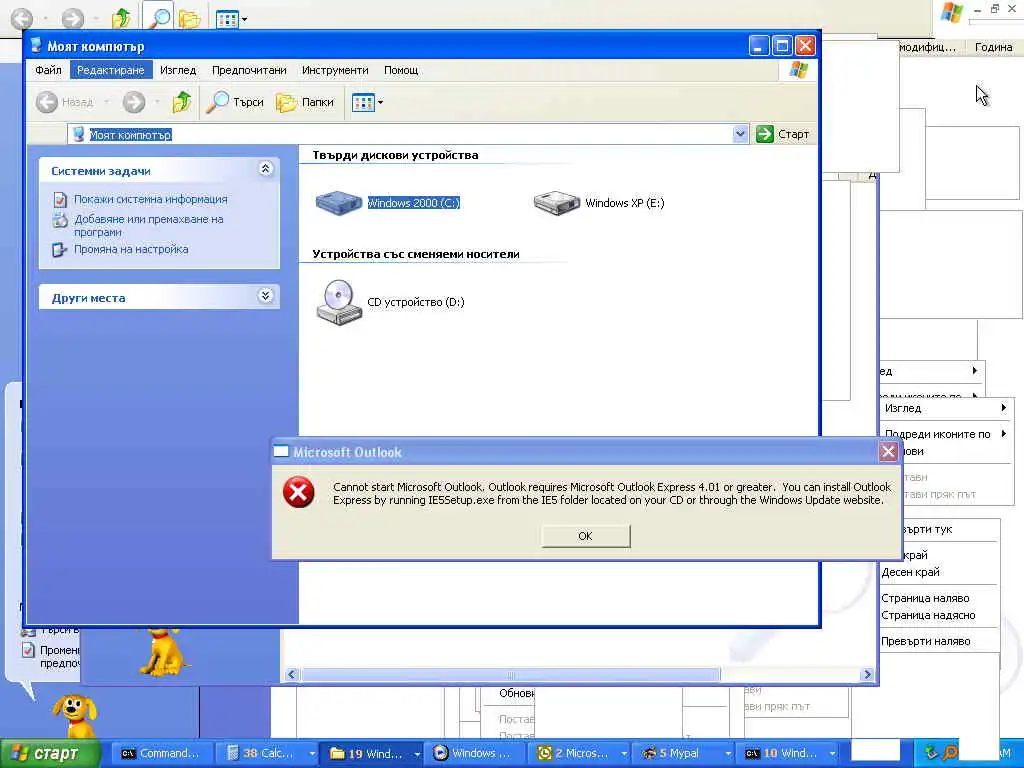Click OK in the Microsoft Outlook dialog
Viewport: 1024px width, 768px height.
click(585, 536)
